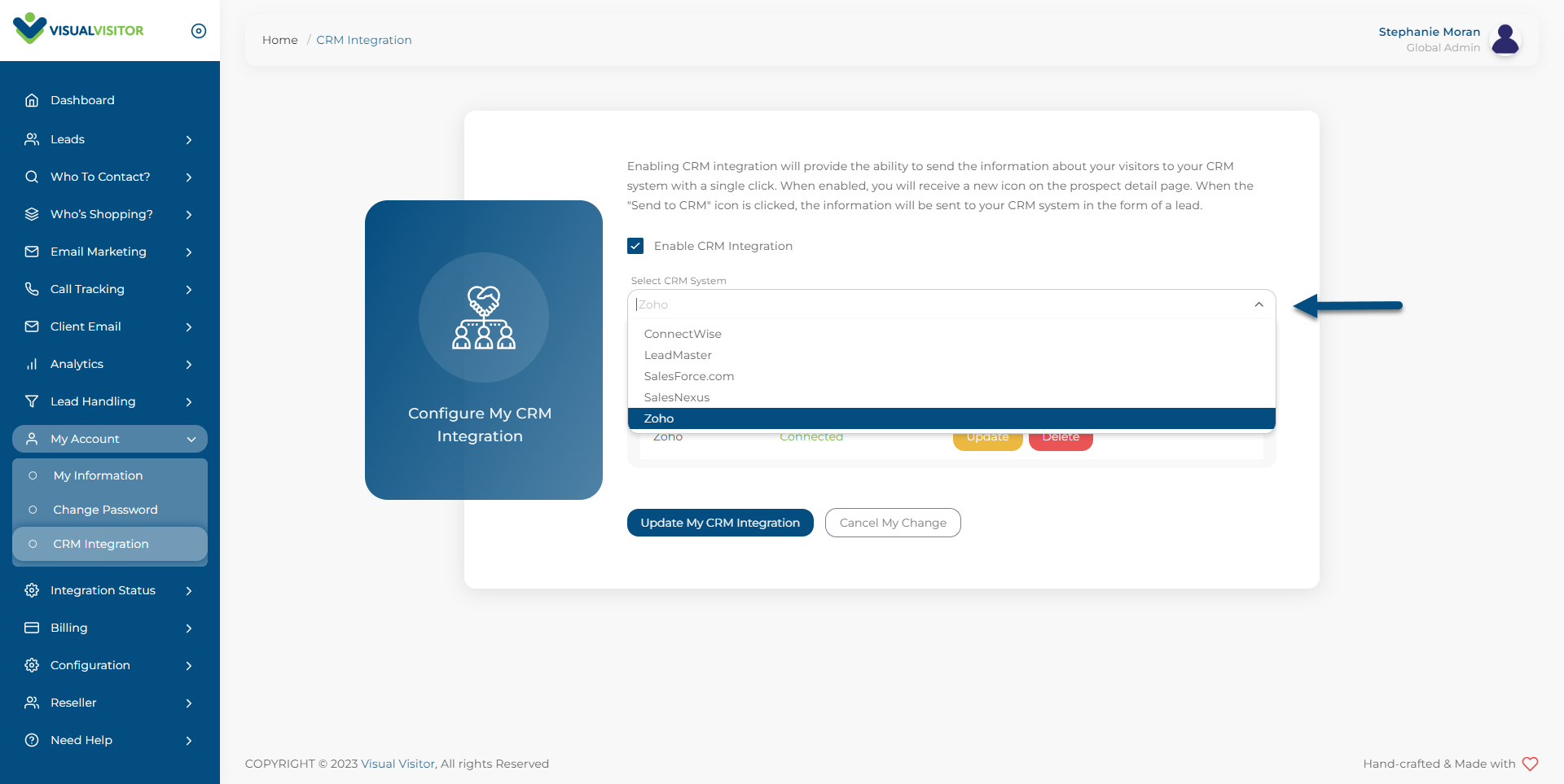
Task: Expand Configuration chevron
Action: point(189,666)
